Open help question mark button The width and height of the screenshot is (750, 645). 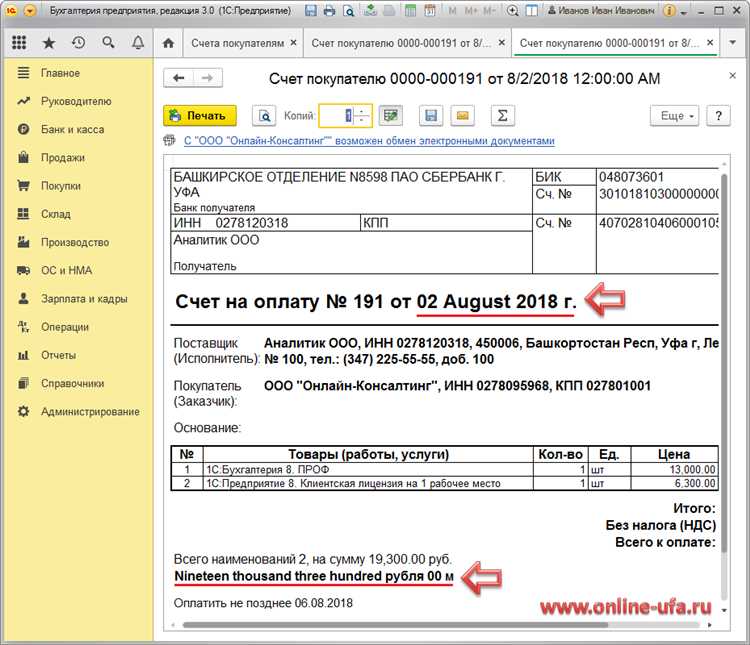click(x=718, y=116)
